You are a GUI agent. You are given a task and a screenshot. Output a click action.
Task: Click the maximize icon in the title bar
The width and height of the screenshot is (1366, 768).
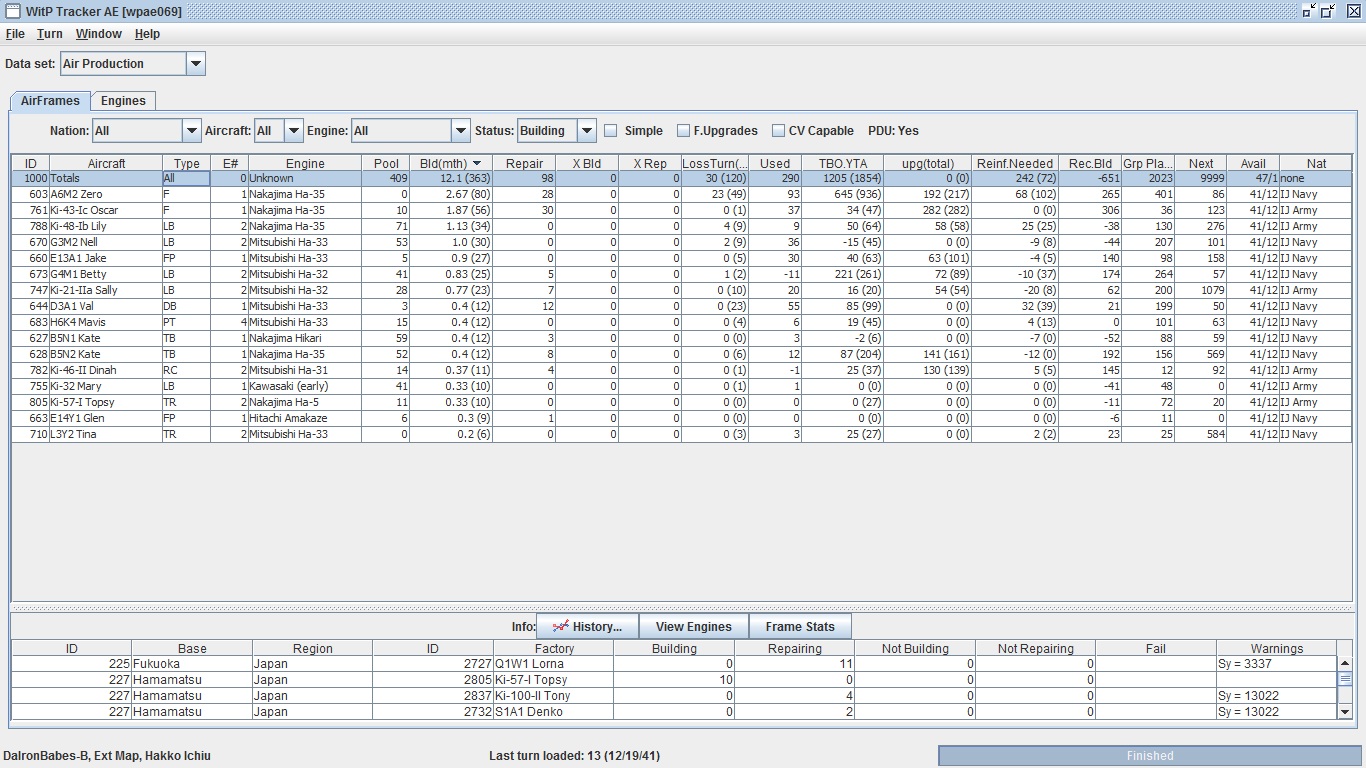click(1328, 11)
